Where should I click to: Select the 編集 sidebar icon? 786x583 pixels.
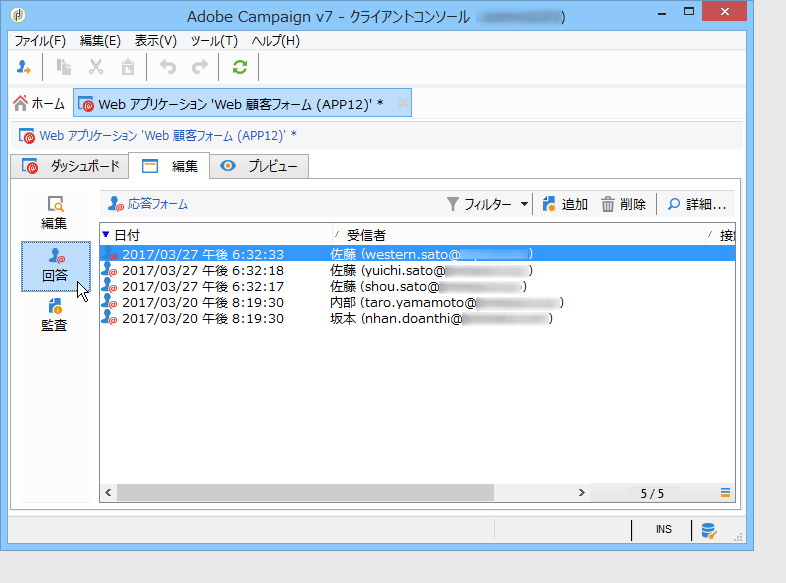pyautogui.click(x=54, y=213)
